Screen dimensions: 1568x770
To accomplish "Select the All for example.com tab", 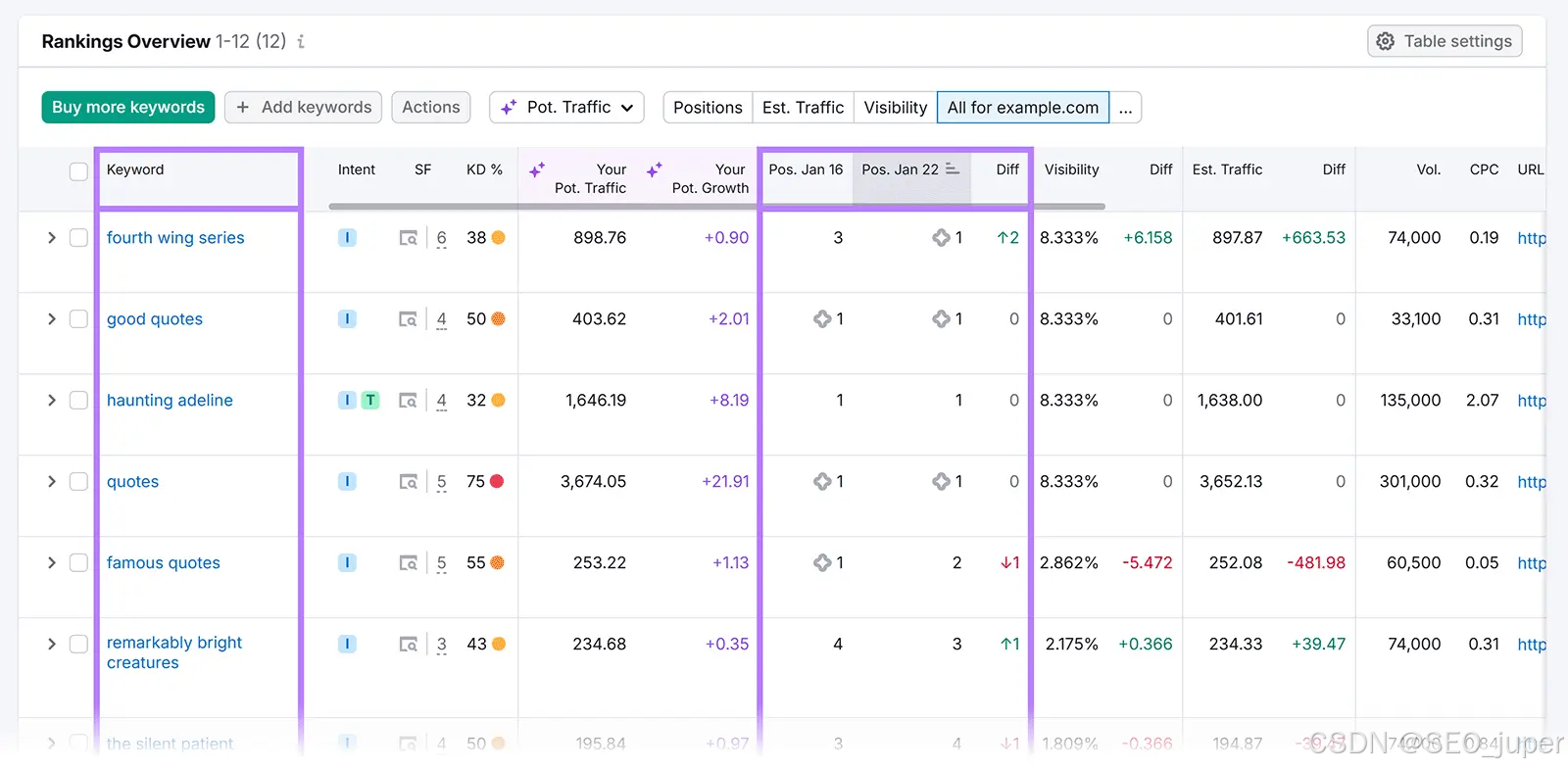I will (1023, 107).
